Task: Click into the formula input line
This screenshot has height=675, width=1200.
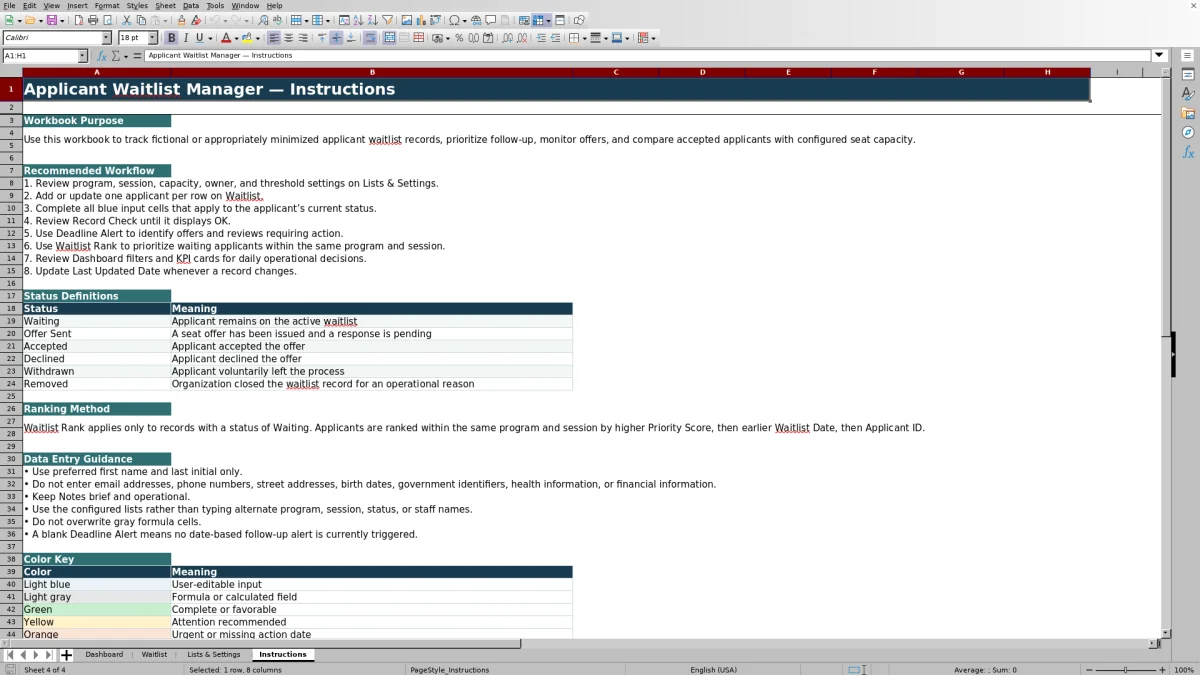Action: click(x=648, y=56)
